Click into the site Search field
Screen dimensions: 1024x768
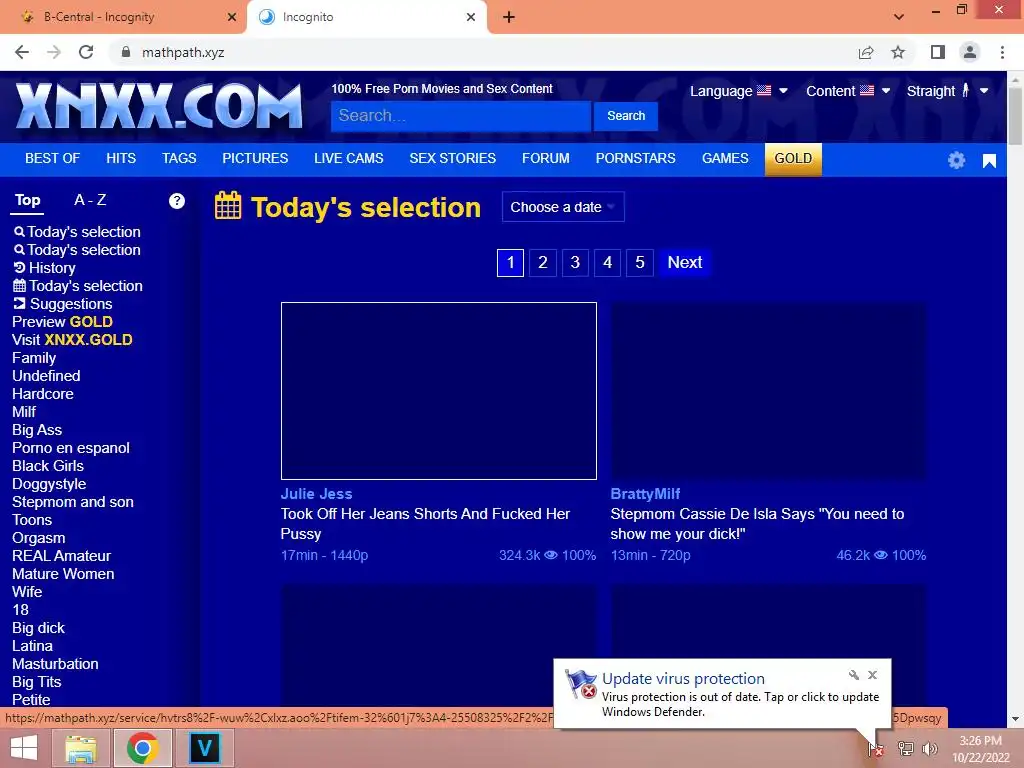(460, 116)
